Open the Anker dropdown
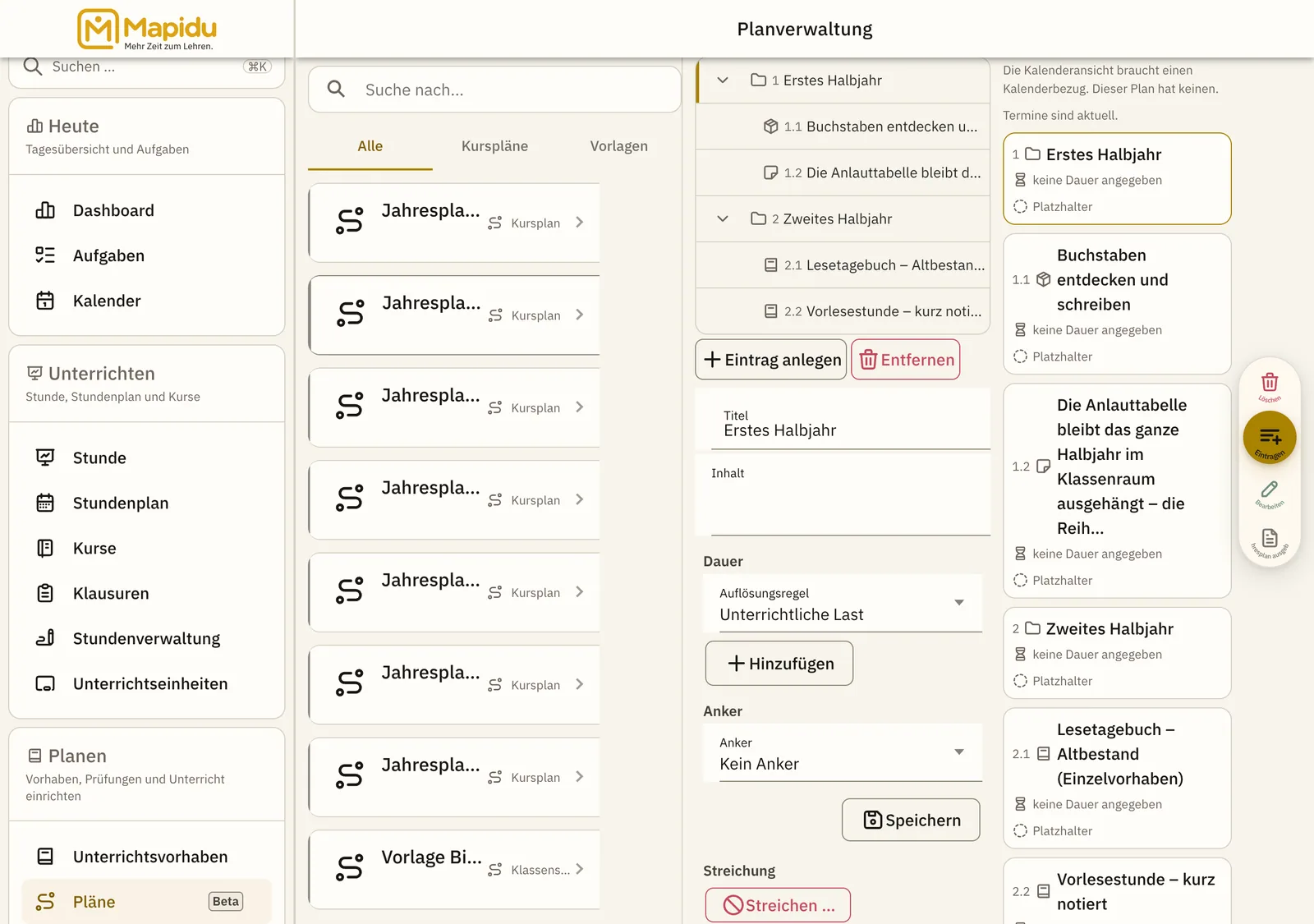1314x924 pixels. 843,754
